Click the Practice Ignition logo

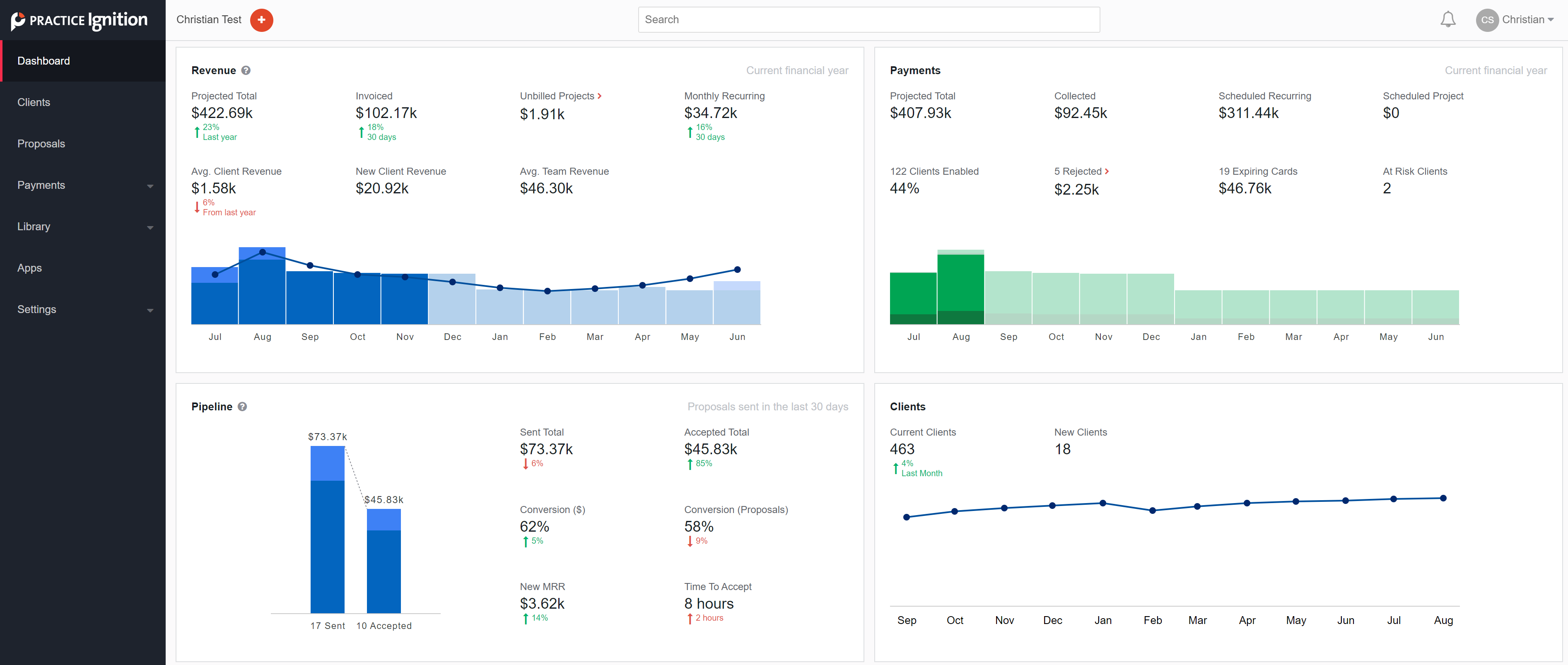pos(79,20)
